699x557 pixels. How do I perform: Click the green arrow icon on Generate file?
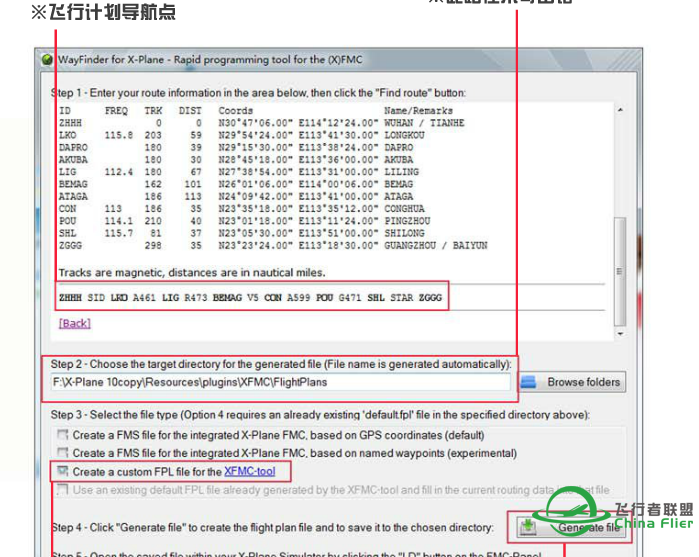click(528, 527)
